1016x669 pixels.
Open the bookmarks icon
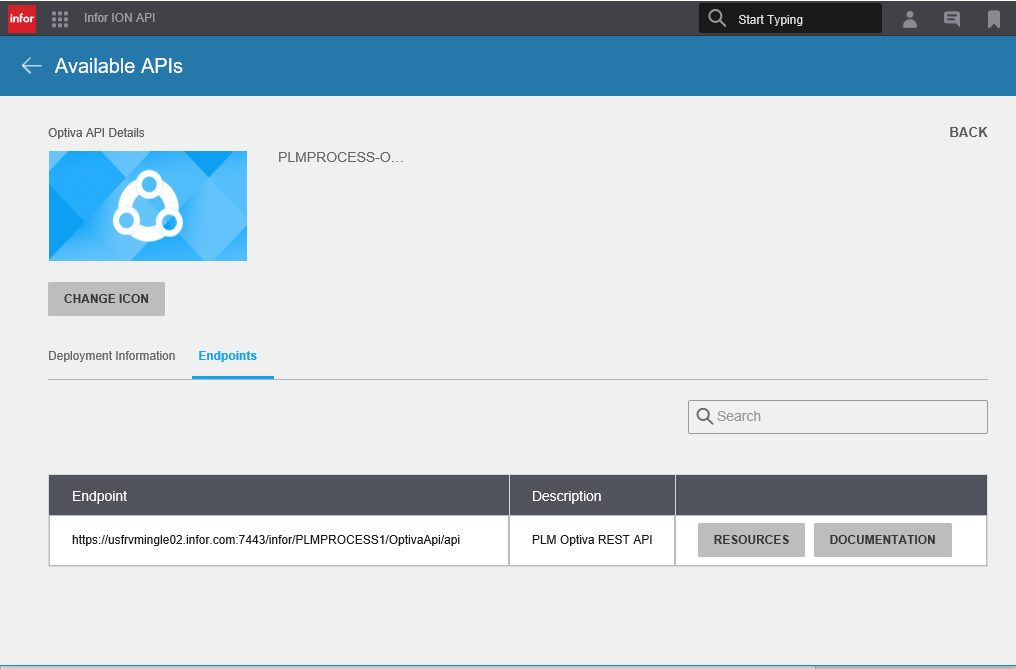993,19
